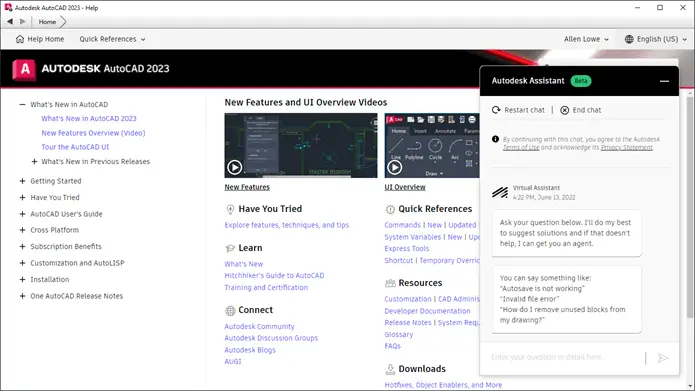The image size is (695, 391).
Task: Click the Learn graduation cap icon
Action: [x=230, y=248]
